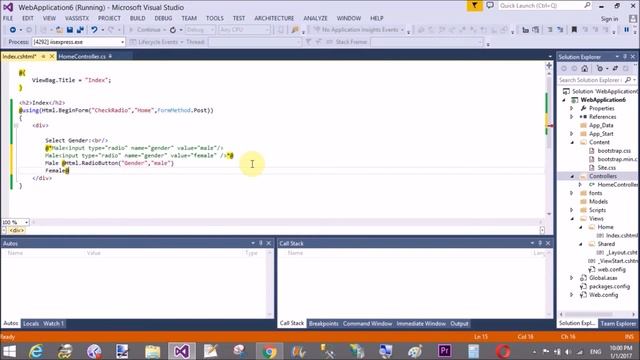Open Internet Explorer from the taskbar

[x=36, y=351]
